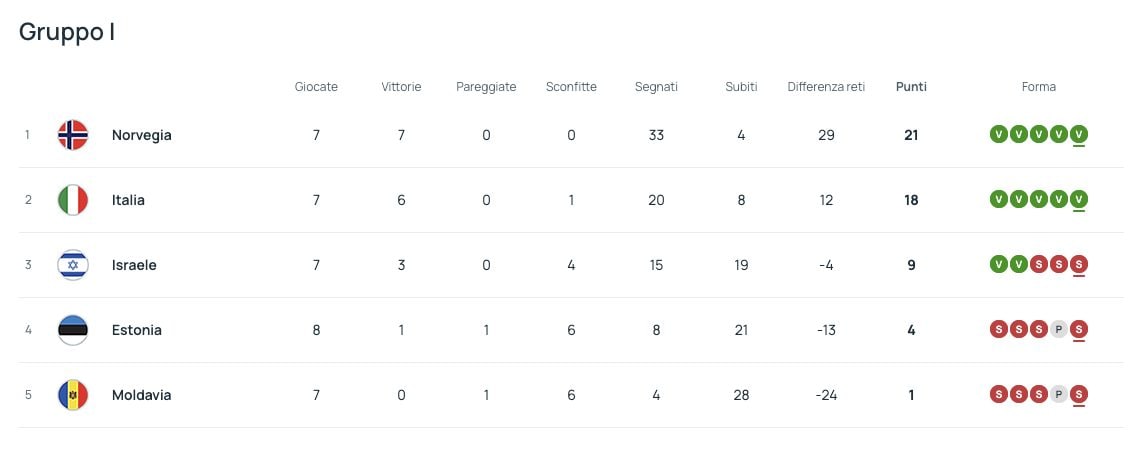
Task: Click the Giocate column header
Action: coord(316,87)
